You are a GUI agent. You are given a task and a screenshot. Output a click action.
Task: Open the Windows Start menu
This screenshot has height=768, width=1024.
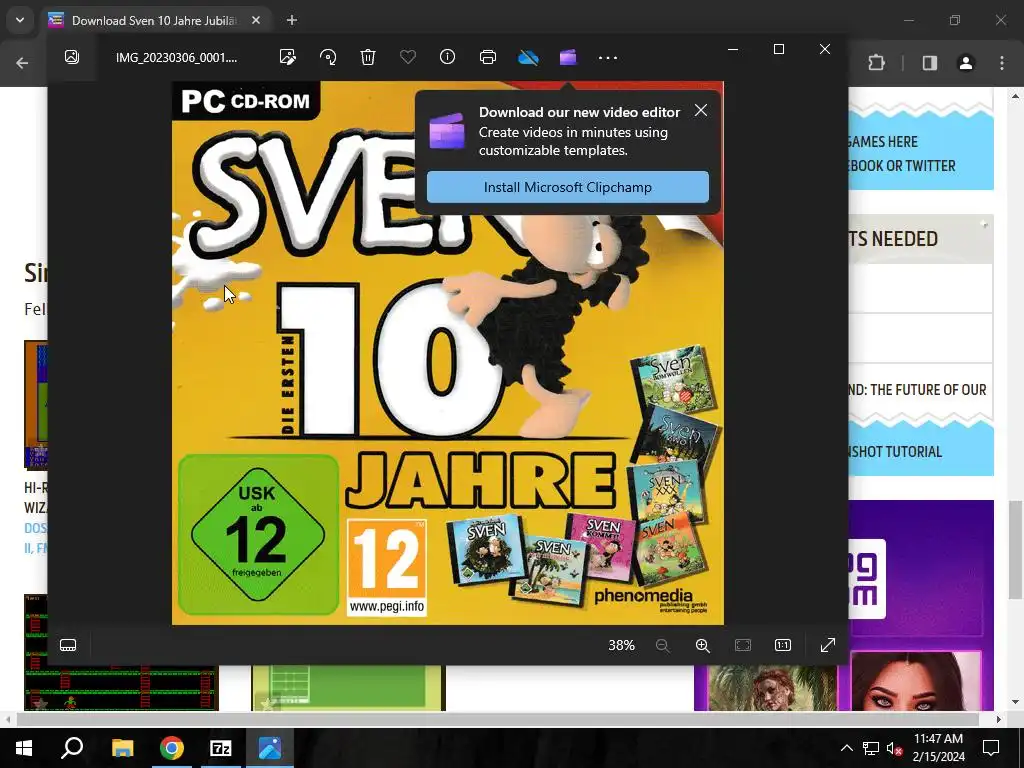(24, 748)
